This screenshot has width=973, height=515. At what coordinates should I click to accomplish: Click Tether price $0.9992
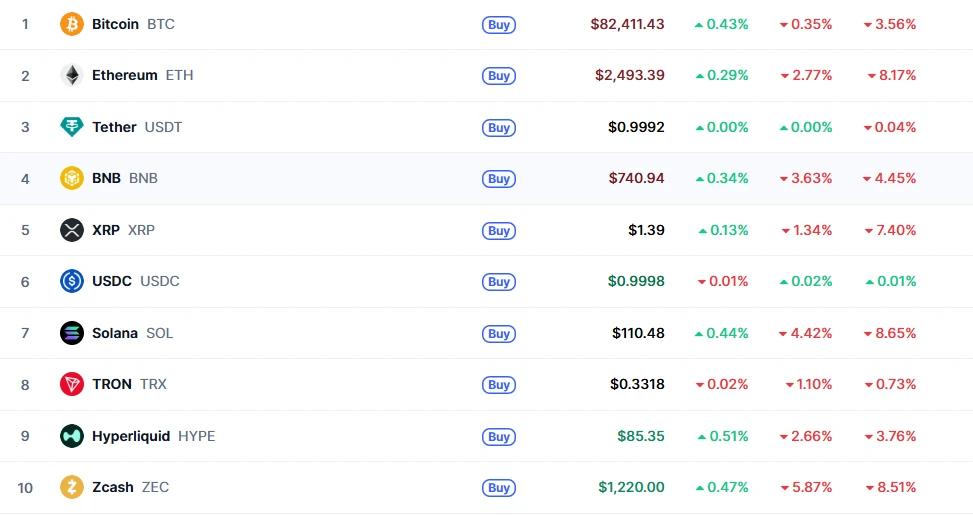pos(636,127)
